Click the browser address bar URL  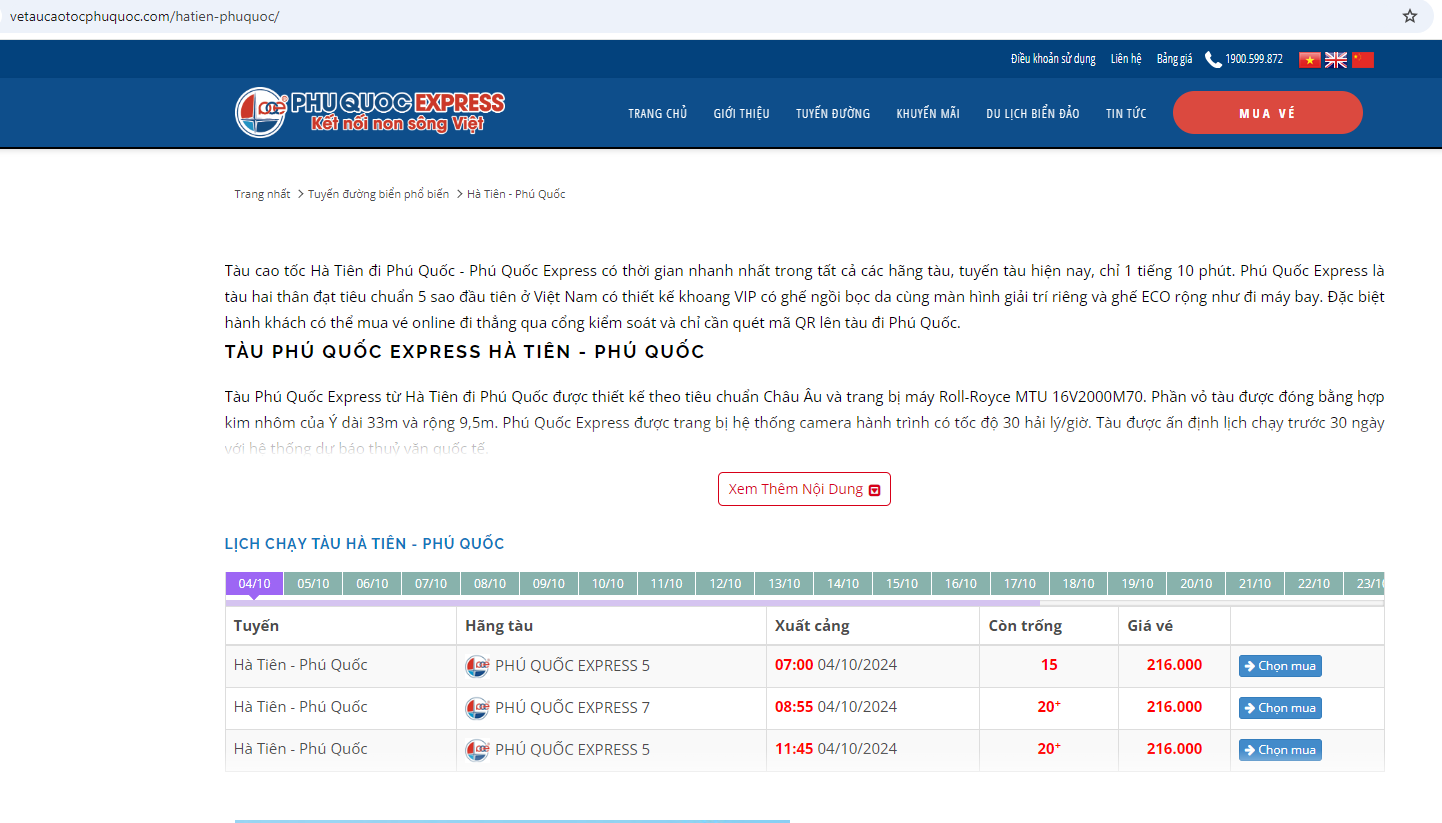coord(144,16)
